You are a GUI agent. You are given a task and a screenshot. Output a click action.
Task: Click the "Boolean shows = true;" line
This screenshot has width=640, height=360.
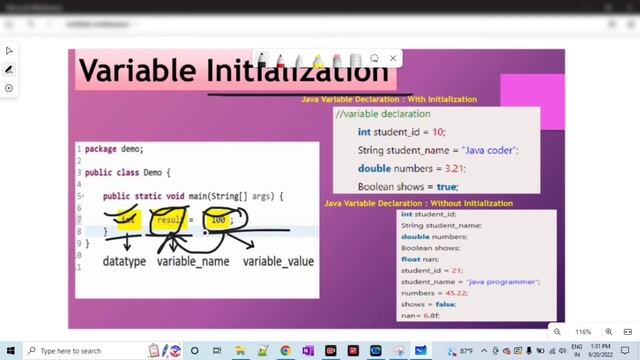coord(408,187)
